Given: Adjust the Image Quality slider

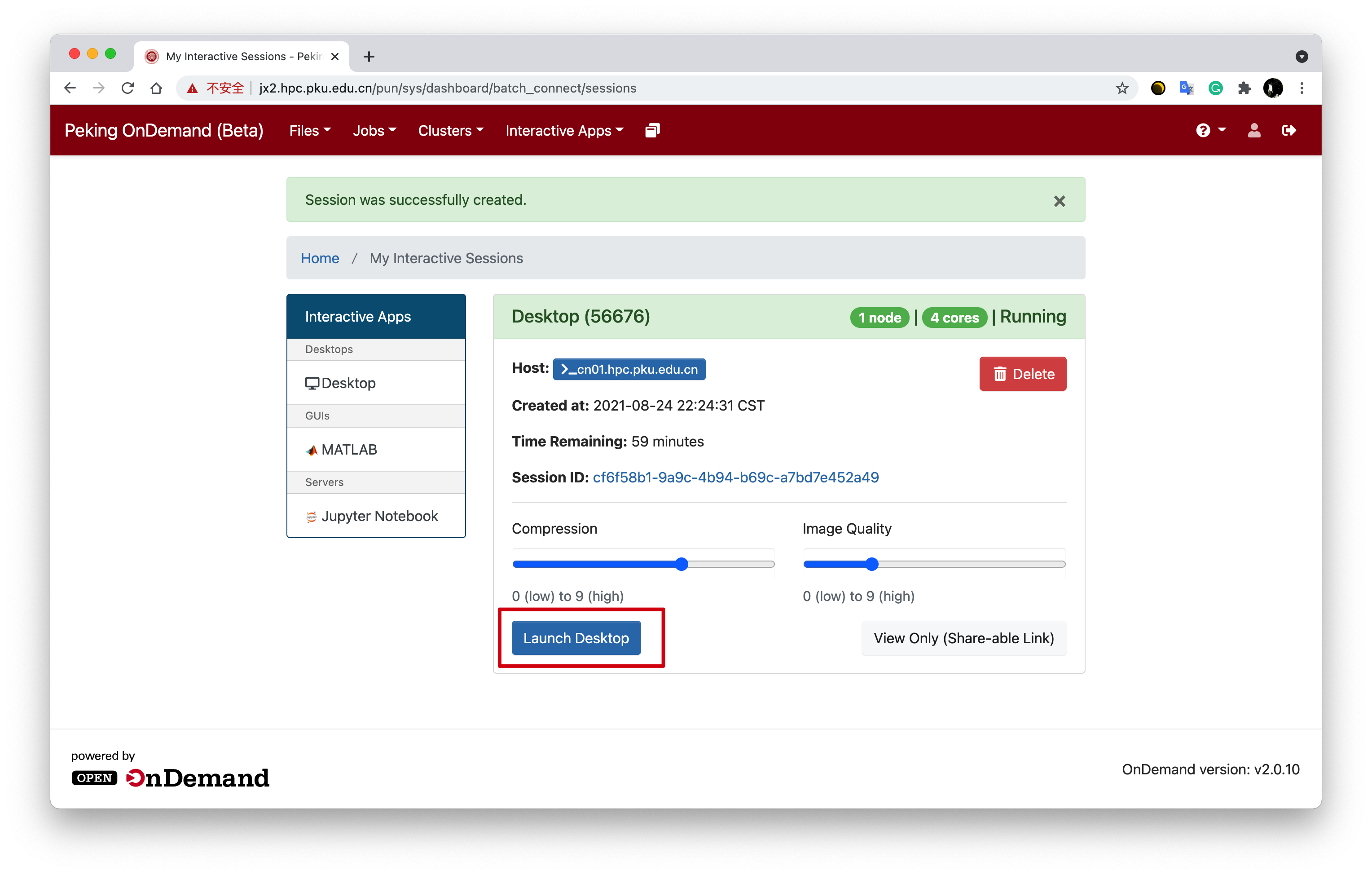Looking at the screenshot, I should click(934, 564).
